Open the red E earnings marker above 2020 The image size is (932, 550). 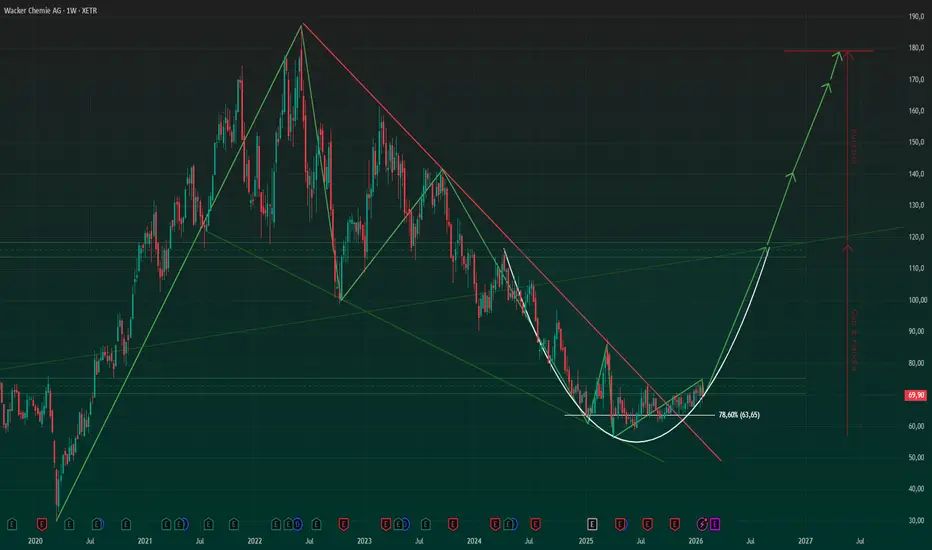click(42, 524)
